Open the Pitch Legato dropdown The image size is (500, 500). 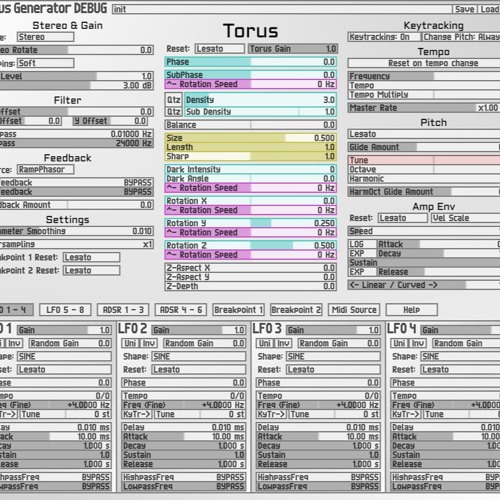pos(424,134)
